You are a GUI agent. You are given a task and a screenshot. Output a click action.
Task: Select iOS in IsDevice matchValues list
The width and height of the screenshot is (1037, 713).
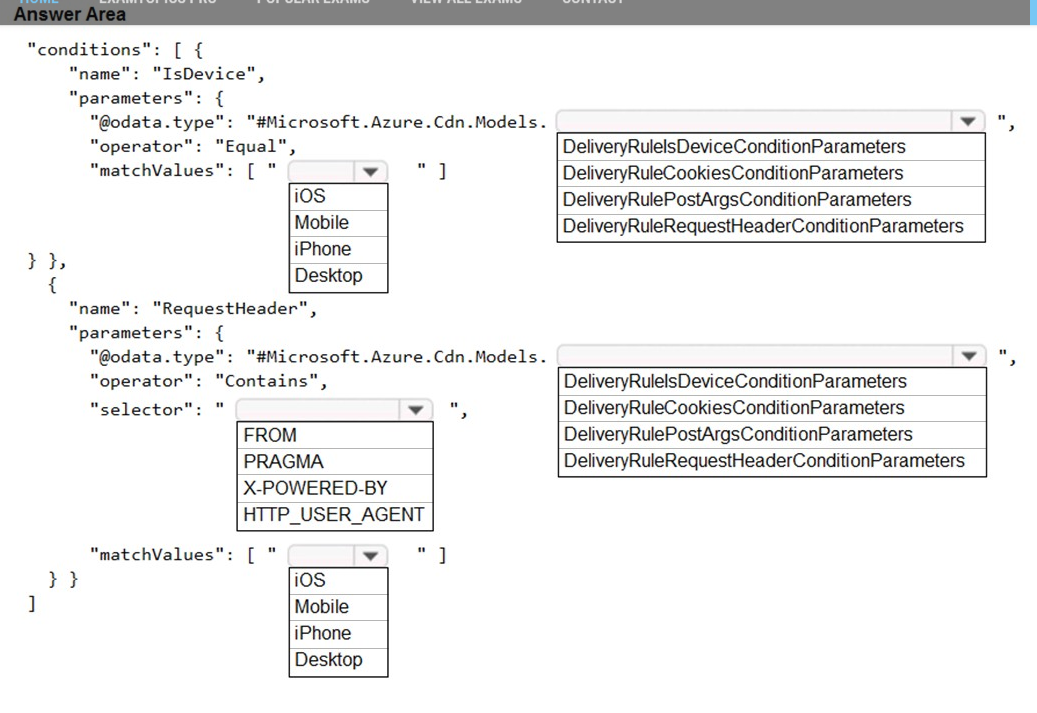pos(339,196)
